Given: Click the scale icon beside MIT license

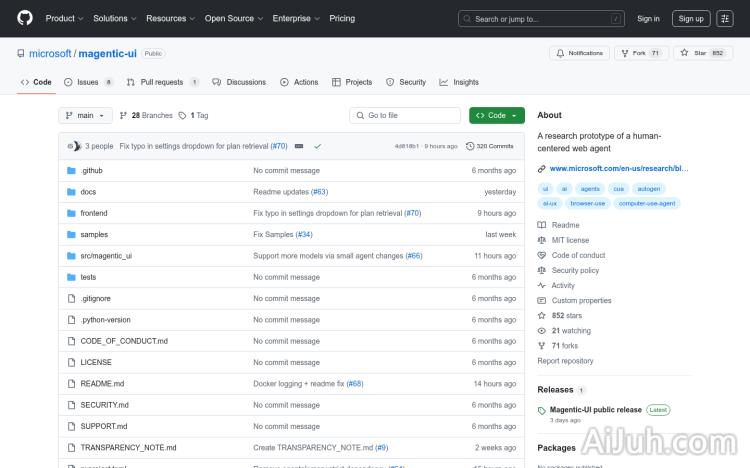Looking at the screenshot, I should (x=541, y=240).
